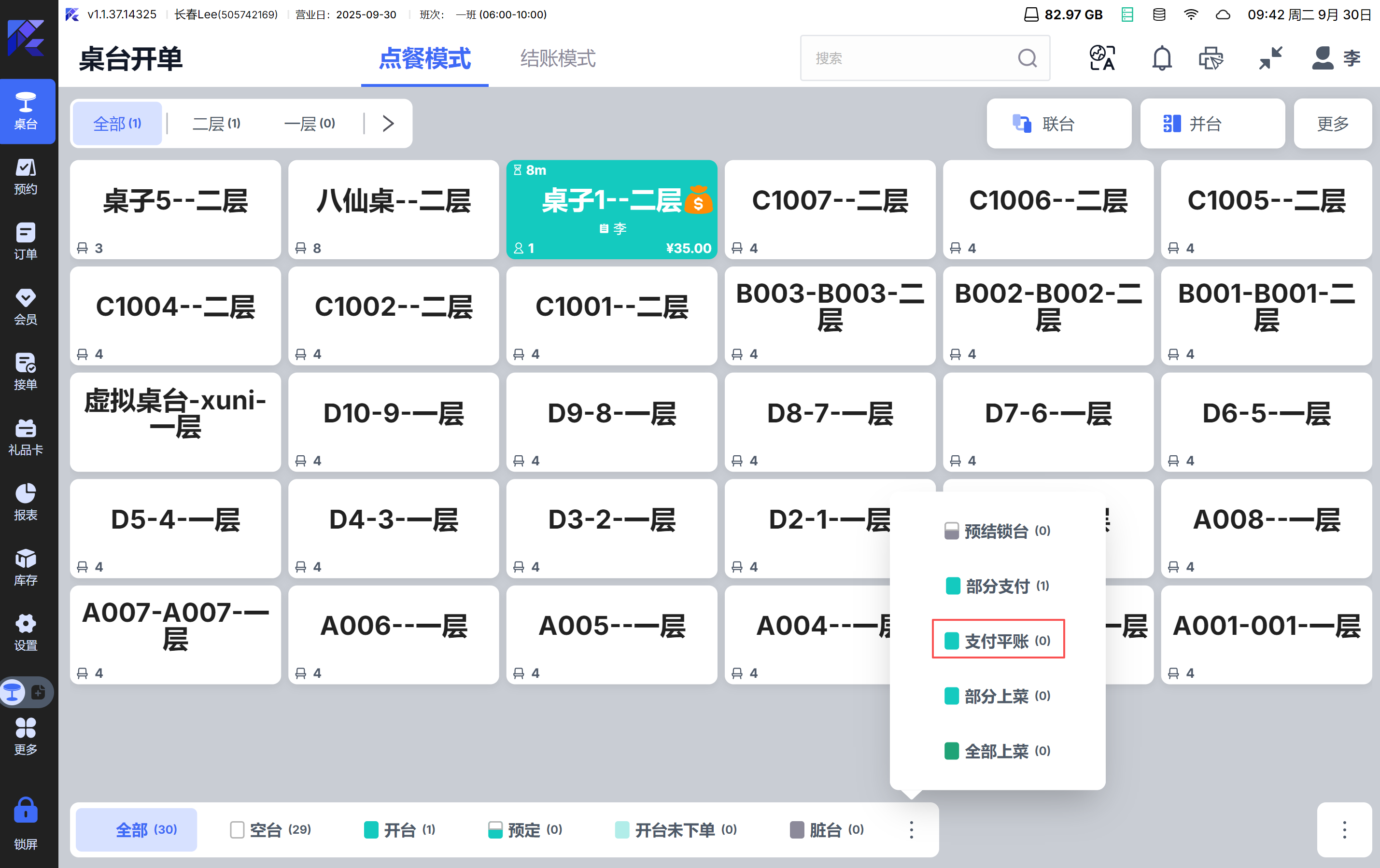Click the shrink window arrows icon
The height and width of the screenshot is (868, 1380).
pos(1270,58)
